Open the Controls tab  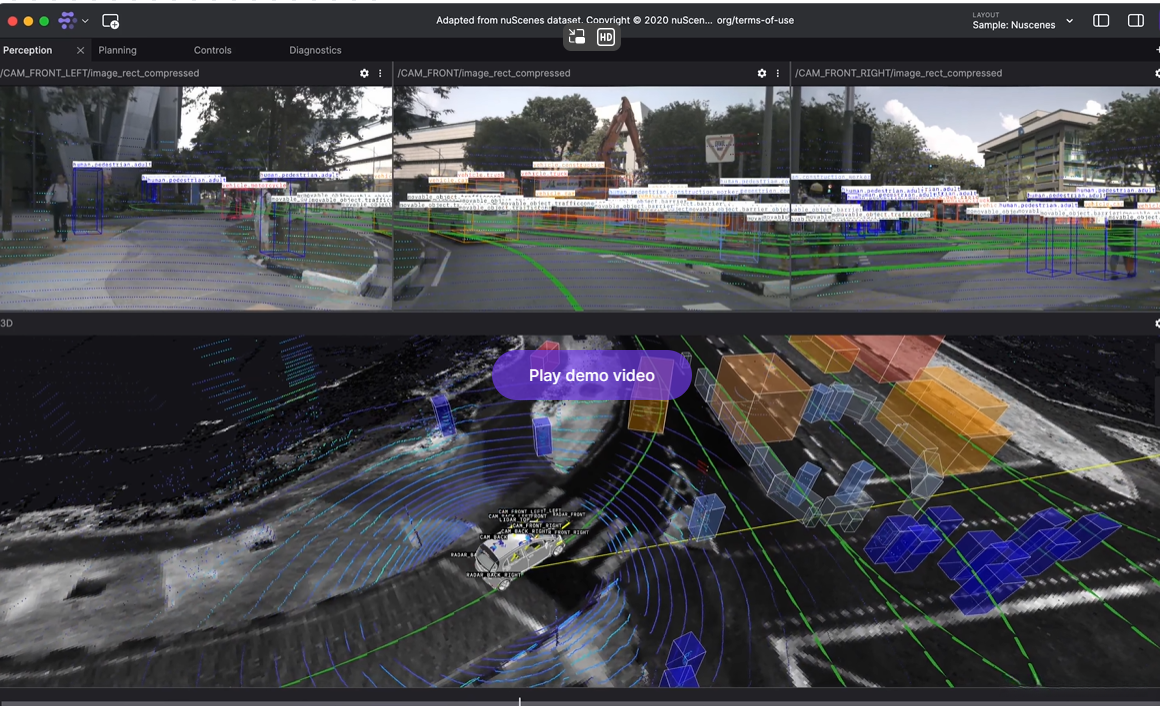tap(212, 50)
